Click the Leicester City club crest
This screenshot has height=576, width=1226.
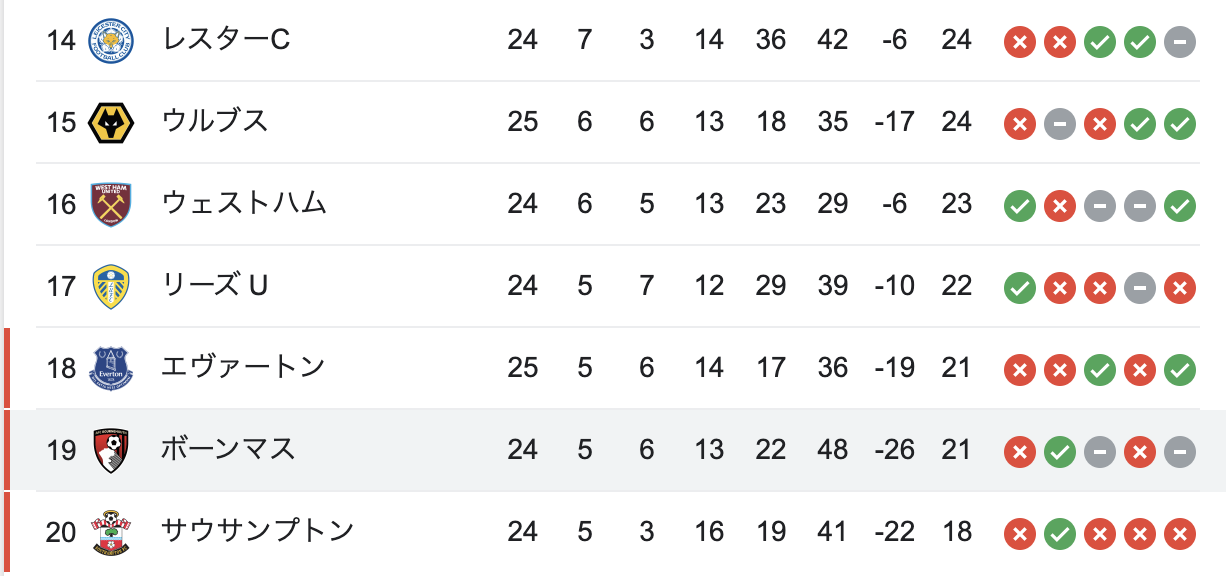110,40
